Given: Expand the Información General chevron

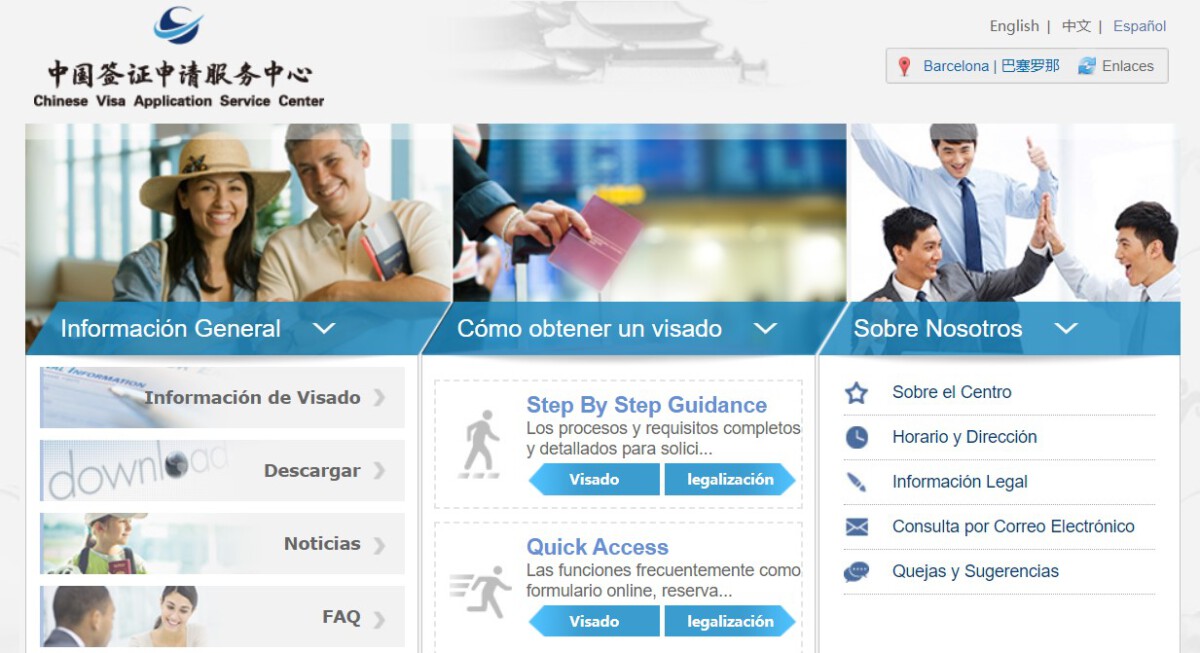Looking at the screenshot, I should coord(323,328).
